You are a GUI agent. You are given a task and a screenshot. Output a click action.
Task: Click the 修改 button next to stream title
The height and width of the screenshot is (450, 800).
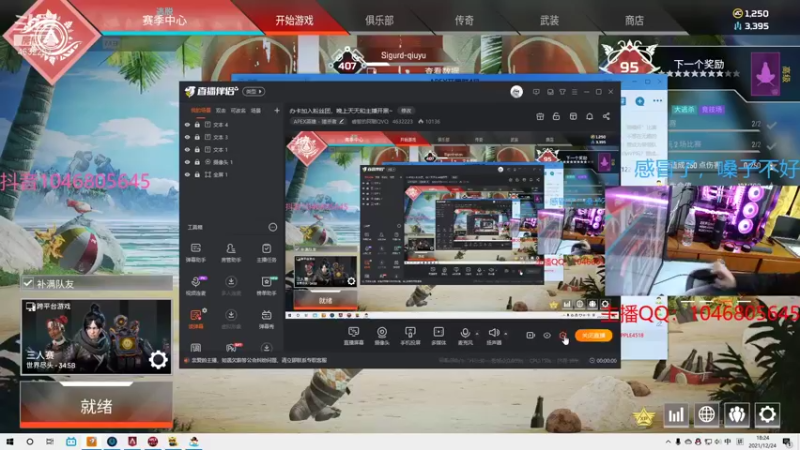point(406,110)
